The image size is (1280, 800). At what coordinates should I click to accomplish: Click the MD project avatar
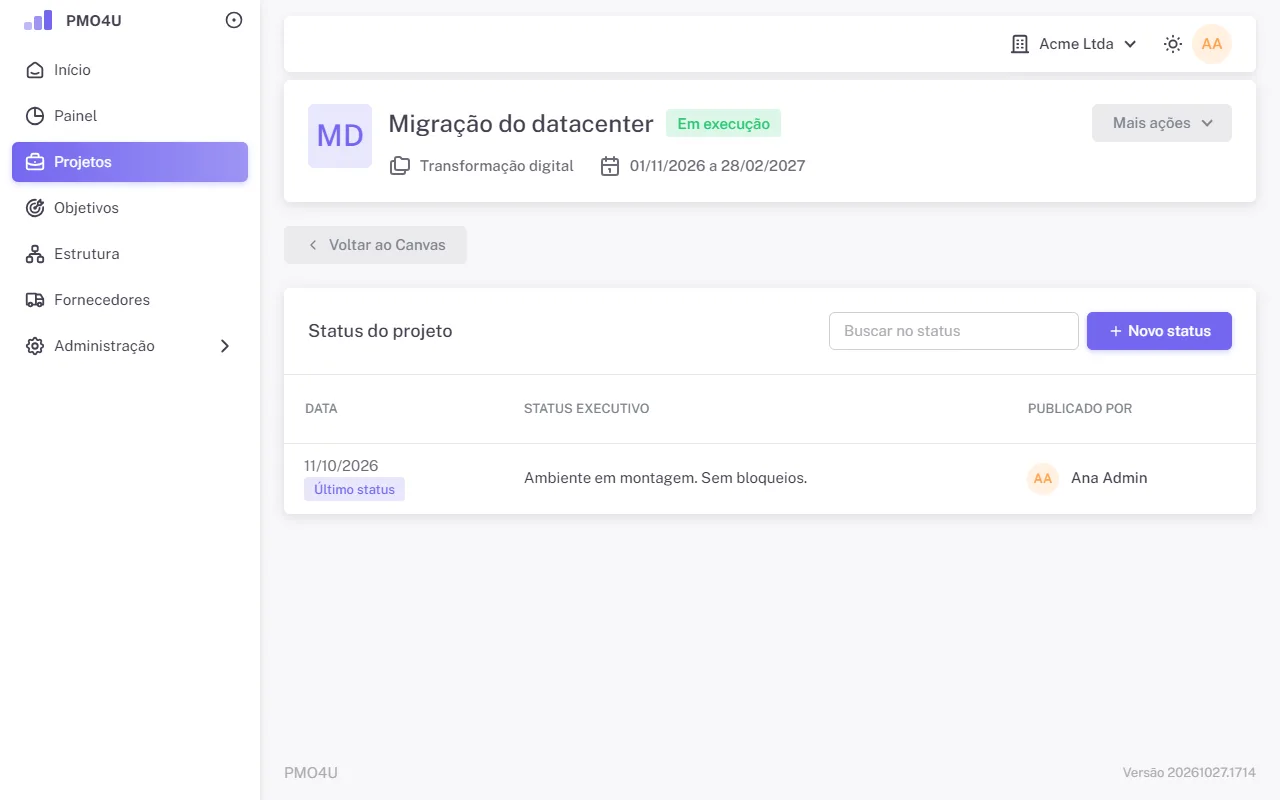coord(340,136)
